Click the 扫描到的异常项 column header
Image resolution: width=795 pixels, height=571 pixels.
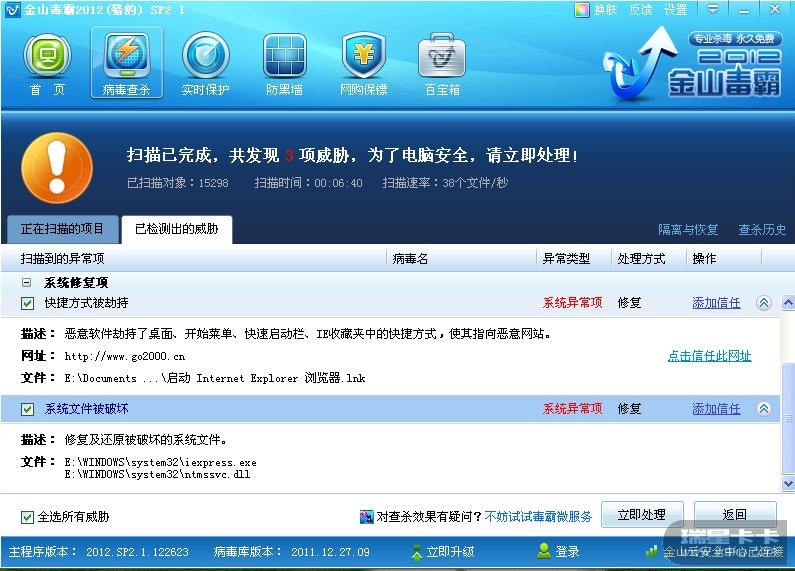(194, 259)
